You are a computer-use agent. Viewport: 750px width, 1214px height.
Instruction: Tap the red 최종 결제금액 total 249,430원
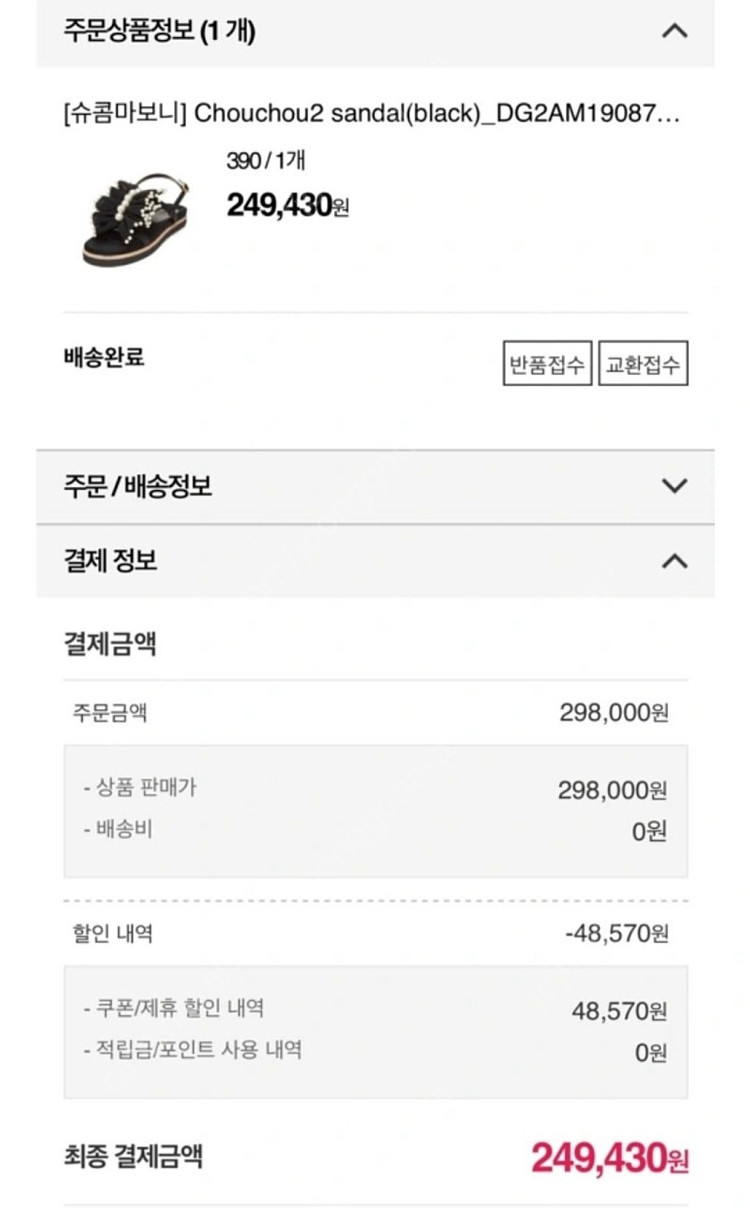609,1158
